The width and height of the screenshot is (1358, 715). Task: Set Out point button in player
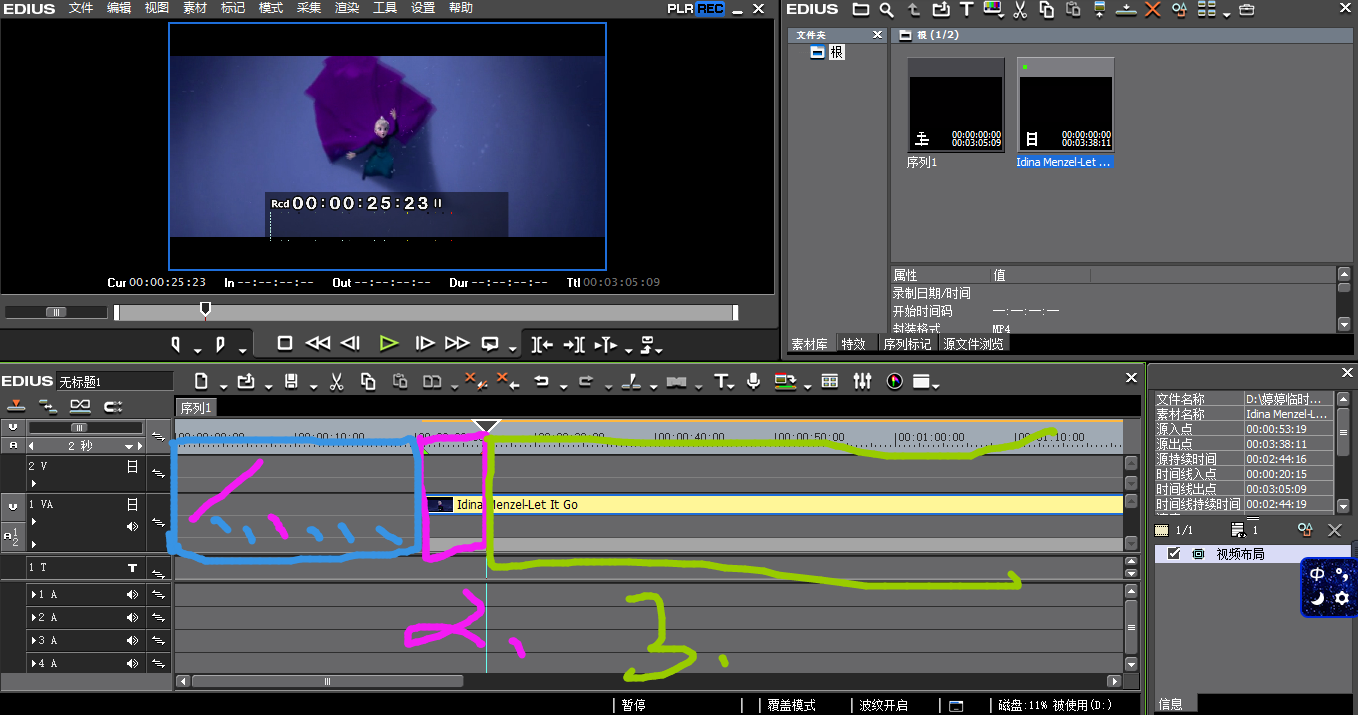pyautogui.click(x=220, y=344)
